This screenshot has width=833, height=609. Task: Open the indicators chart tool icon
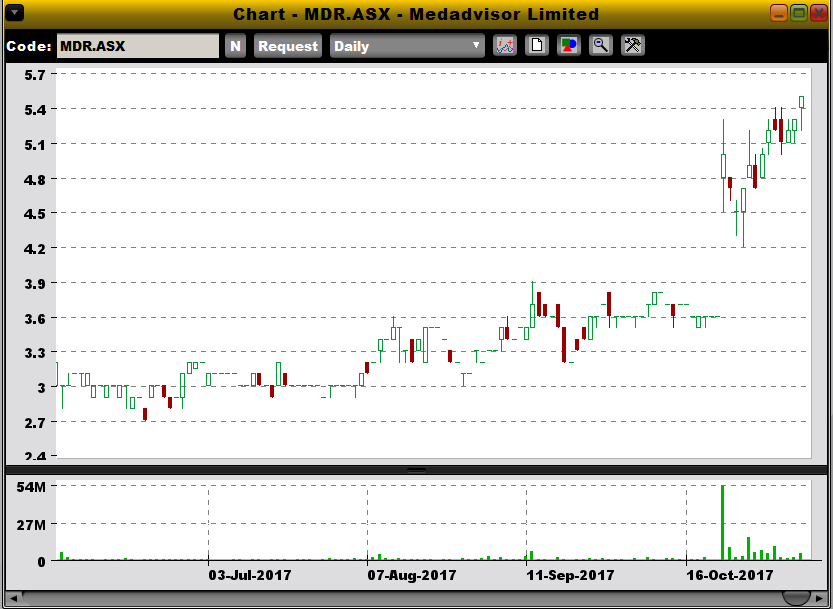[505, 46]
